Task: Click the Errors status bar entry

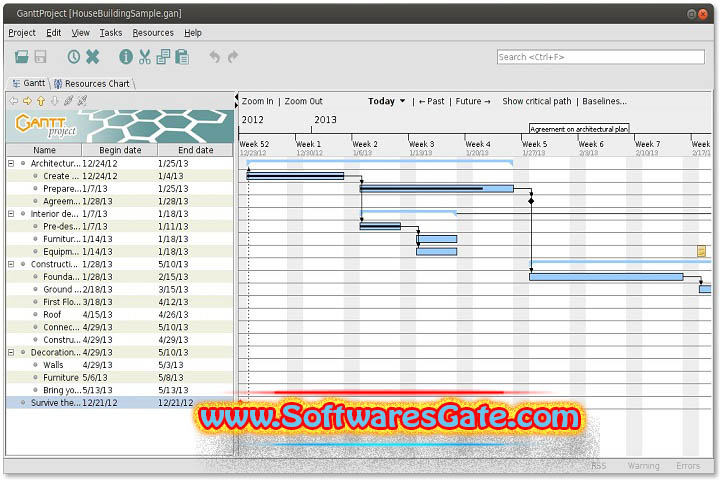Action: 688,466
